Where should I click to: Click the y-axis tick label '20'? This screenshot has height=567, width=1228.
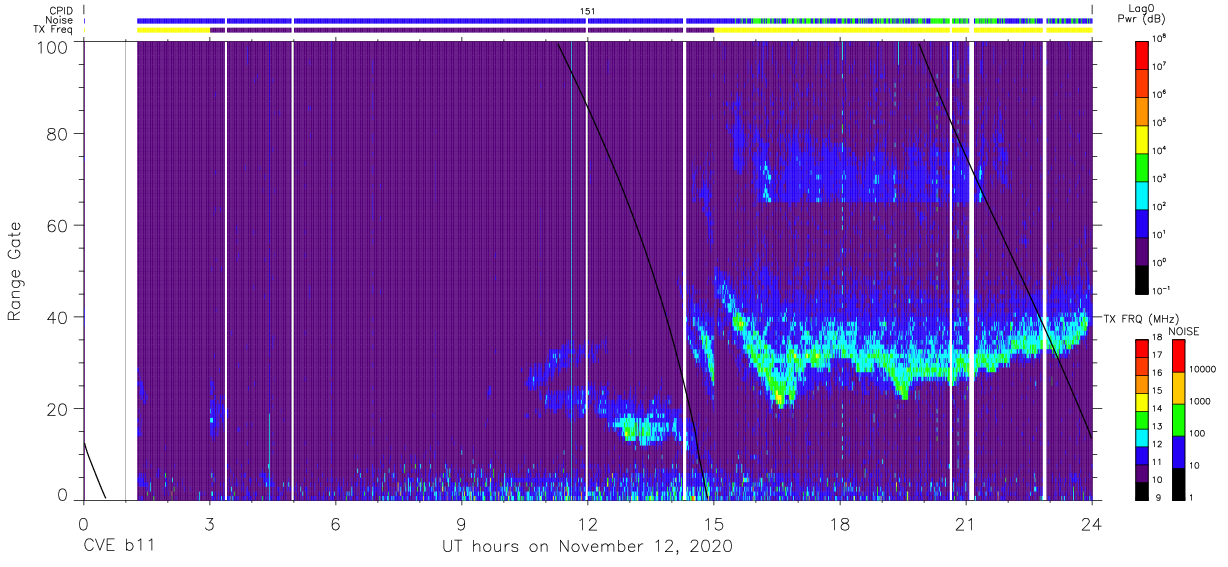58,409
